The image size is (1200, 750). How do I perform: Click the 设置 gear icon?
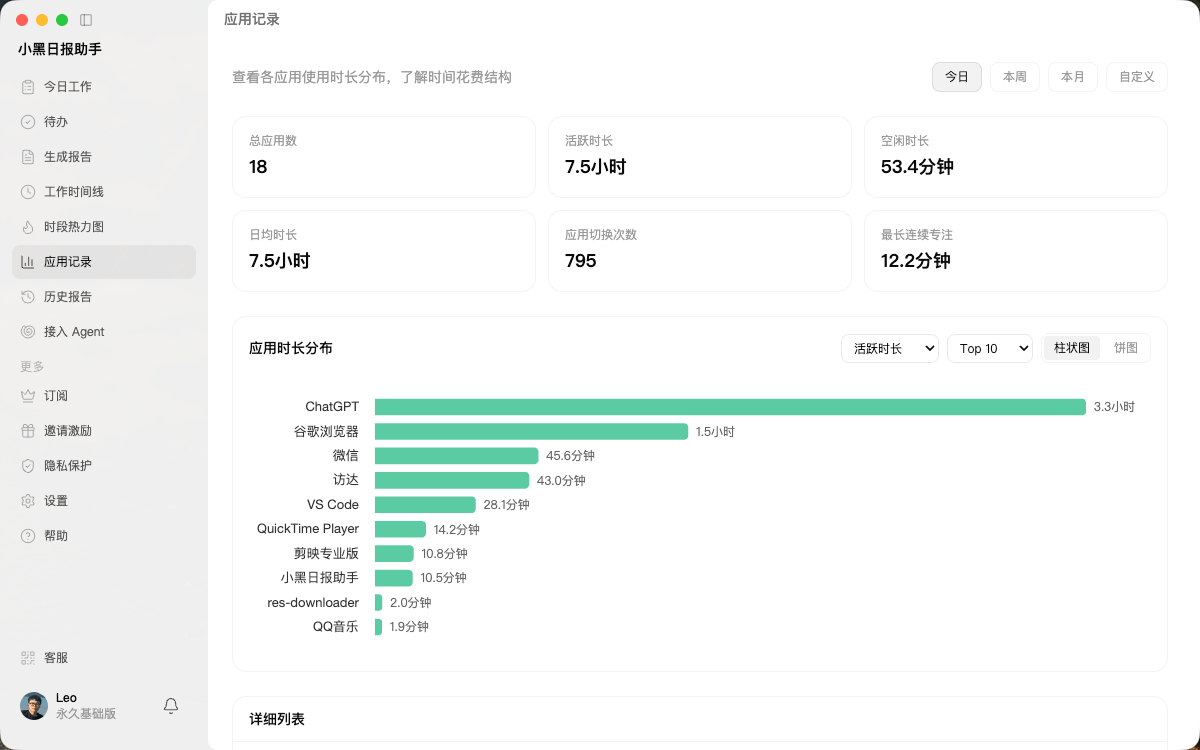pos(28,501)
